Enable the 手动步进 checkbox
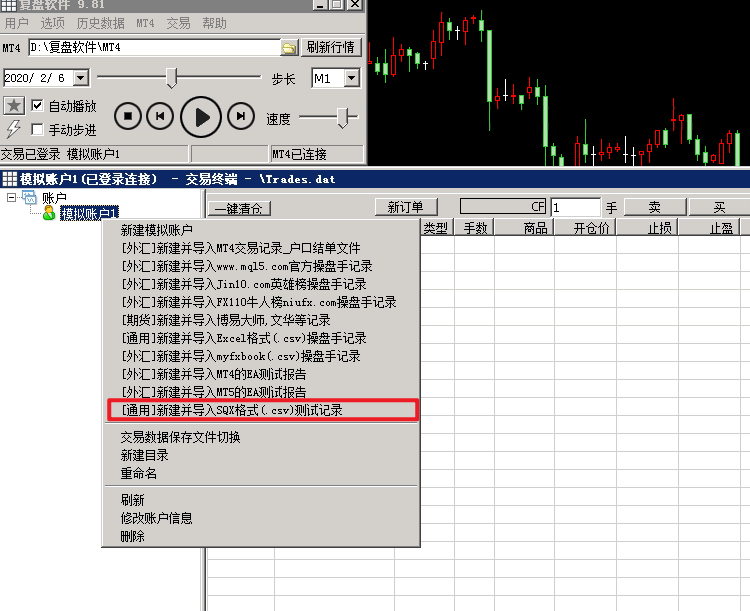Viewport: 750px width, 611px height. (37, 130)
